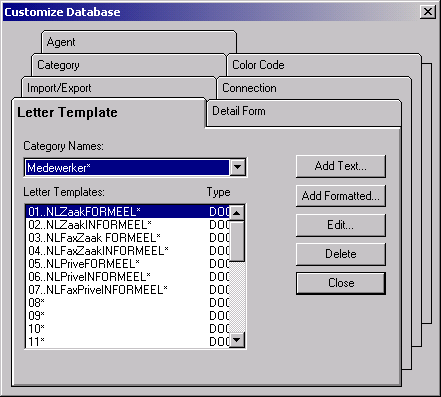Select template 02..NLZaakINFORMEEL*
Screen dimensions: 441x397
point(127,225)
